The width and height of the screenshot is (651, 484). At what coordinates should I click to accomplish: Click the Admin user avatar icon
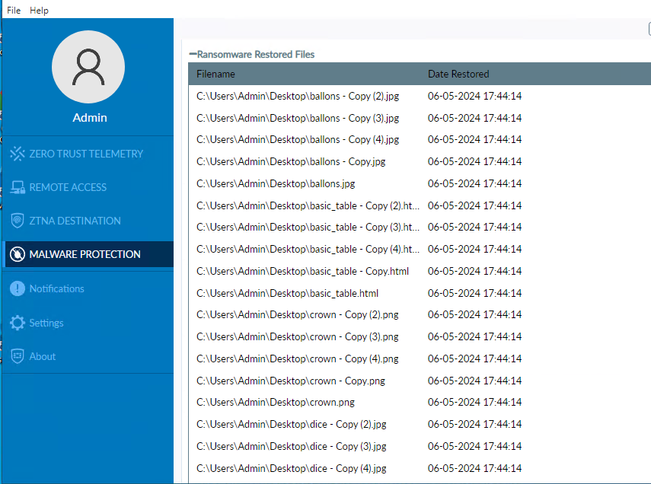point(88,67)
